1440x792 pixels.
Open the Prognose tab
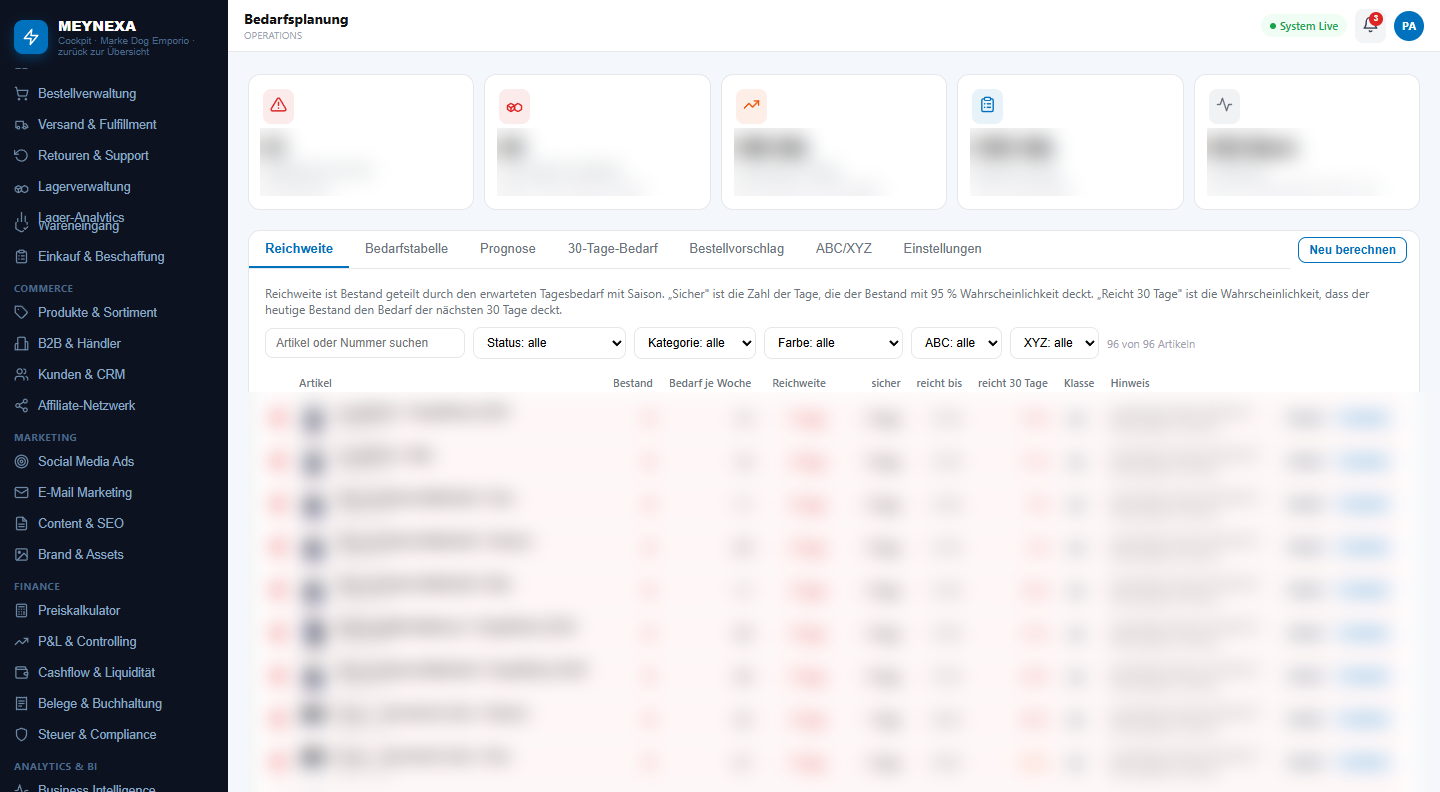(508, 249)
